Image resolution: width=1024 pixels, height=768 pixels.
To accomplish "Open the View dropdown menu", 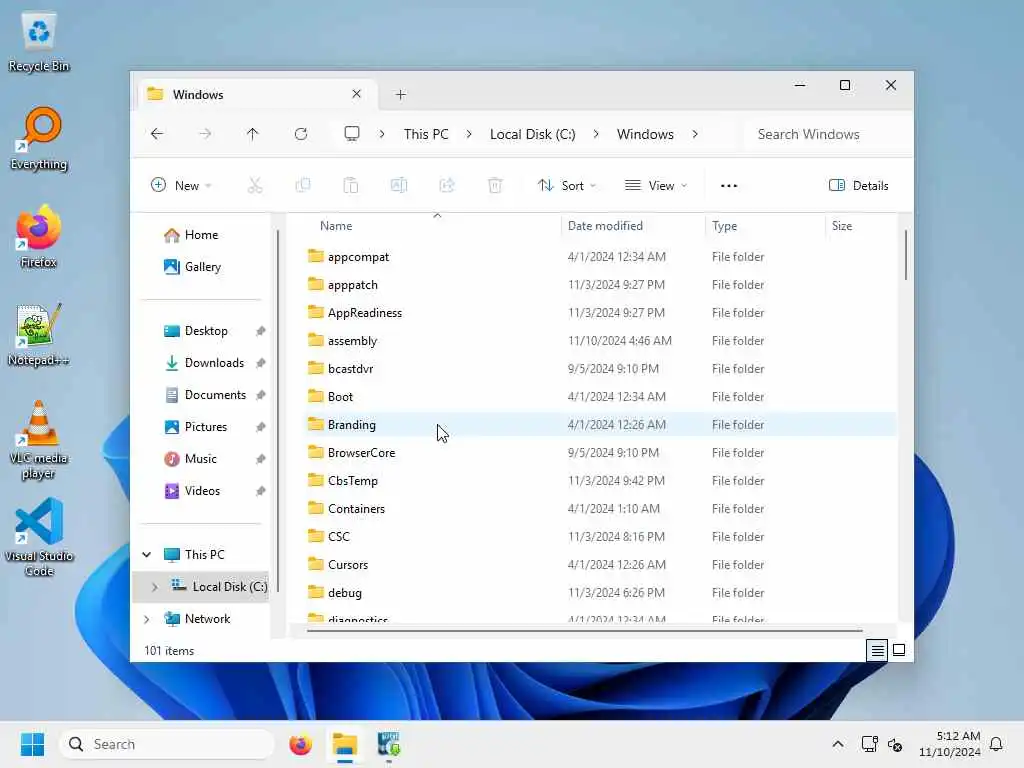I will (x=656, y=185).
